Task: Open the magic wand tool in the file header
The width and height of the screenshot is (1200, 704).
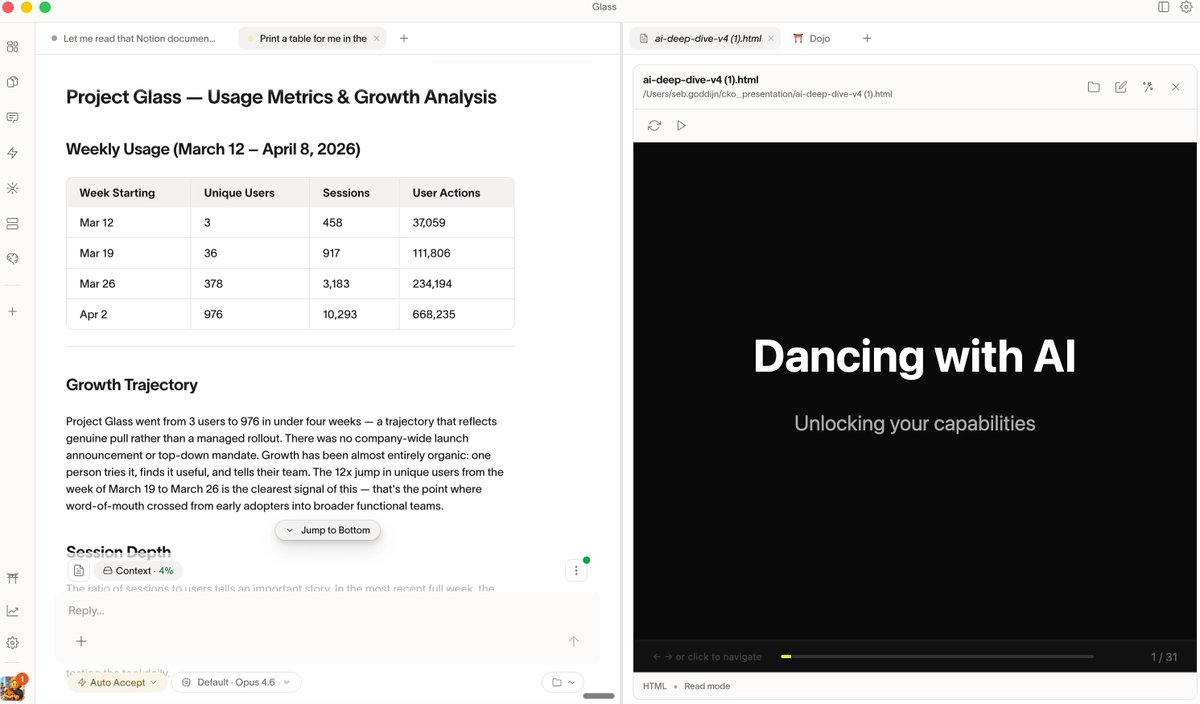Action: [1148, 87]
